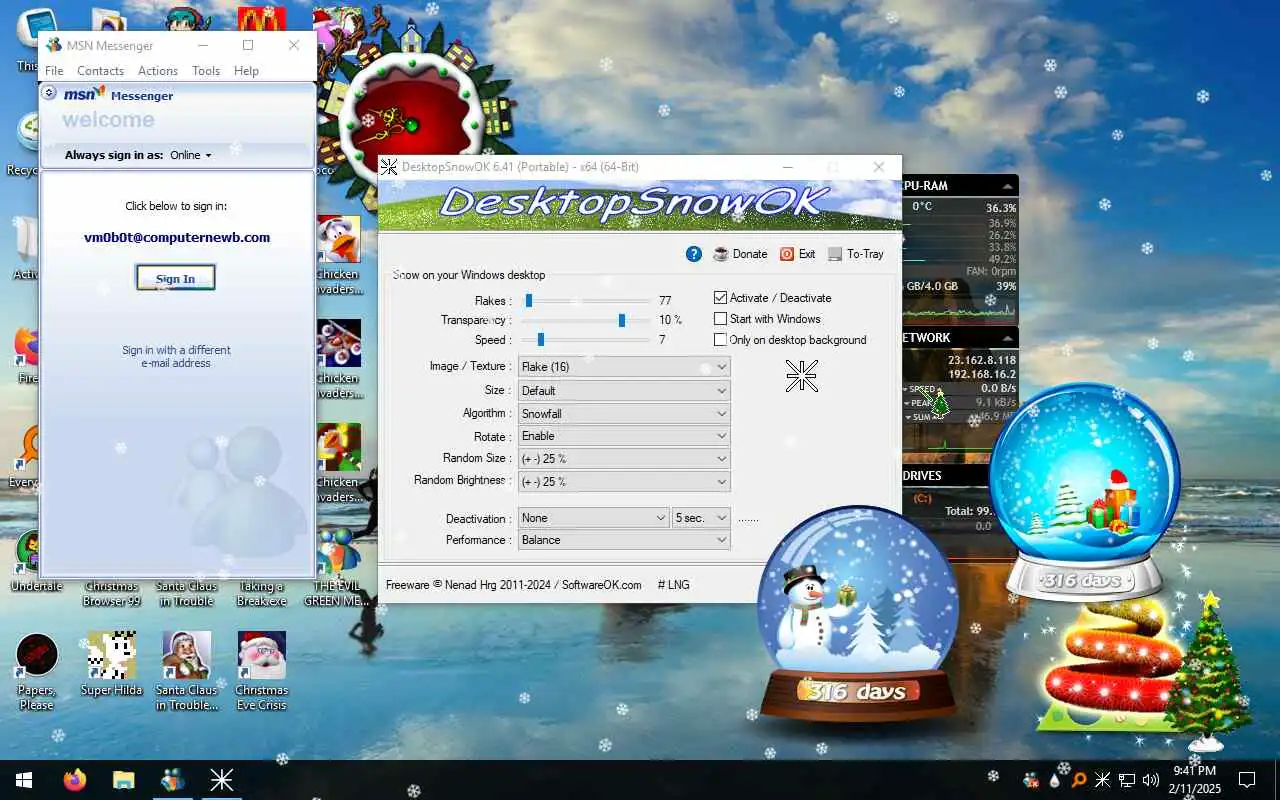Switch to DesktopSnowOK snowflake taskbar button
The image size is (1280, 800).
[221, 780]
